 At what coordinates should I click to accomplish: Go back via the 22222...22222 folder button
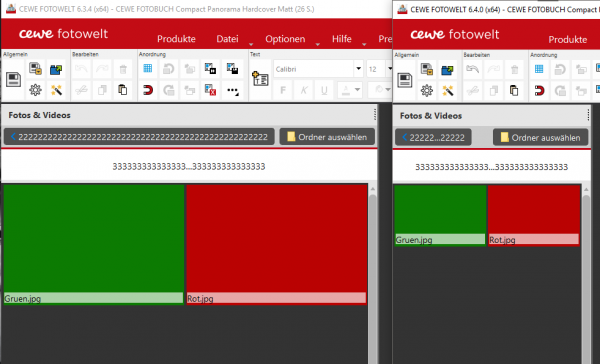click(433, 137)
